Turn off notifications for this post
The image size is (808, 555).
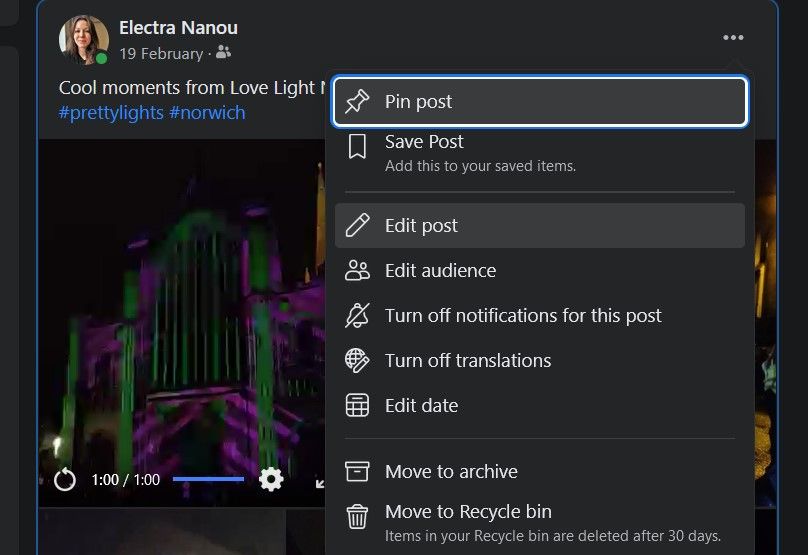pyautogui.click(x=540, y=315)
